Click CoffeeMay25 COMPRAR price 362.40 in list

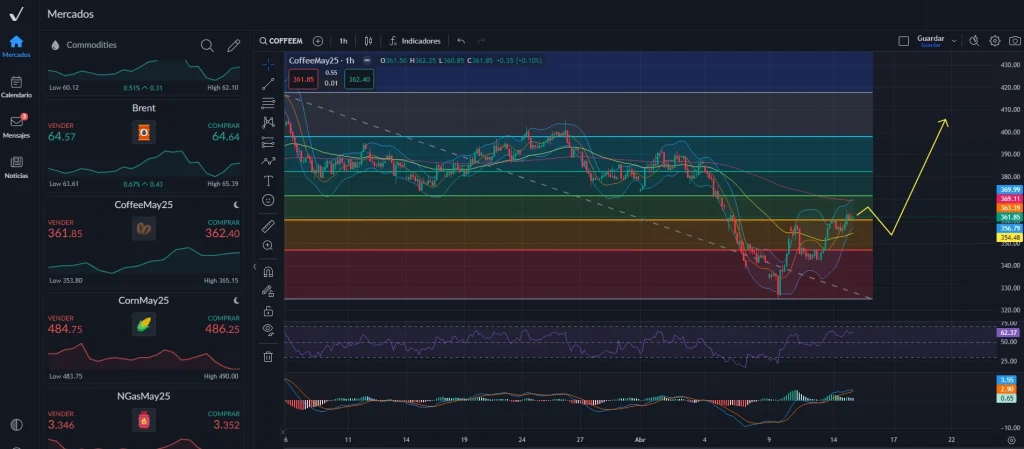[x=223, y=233]
